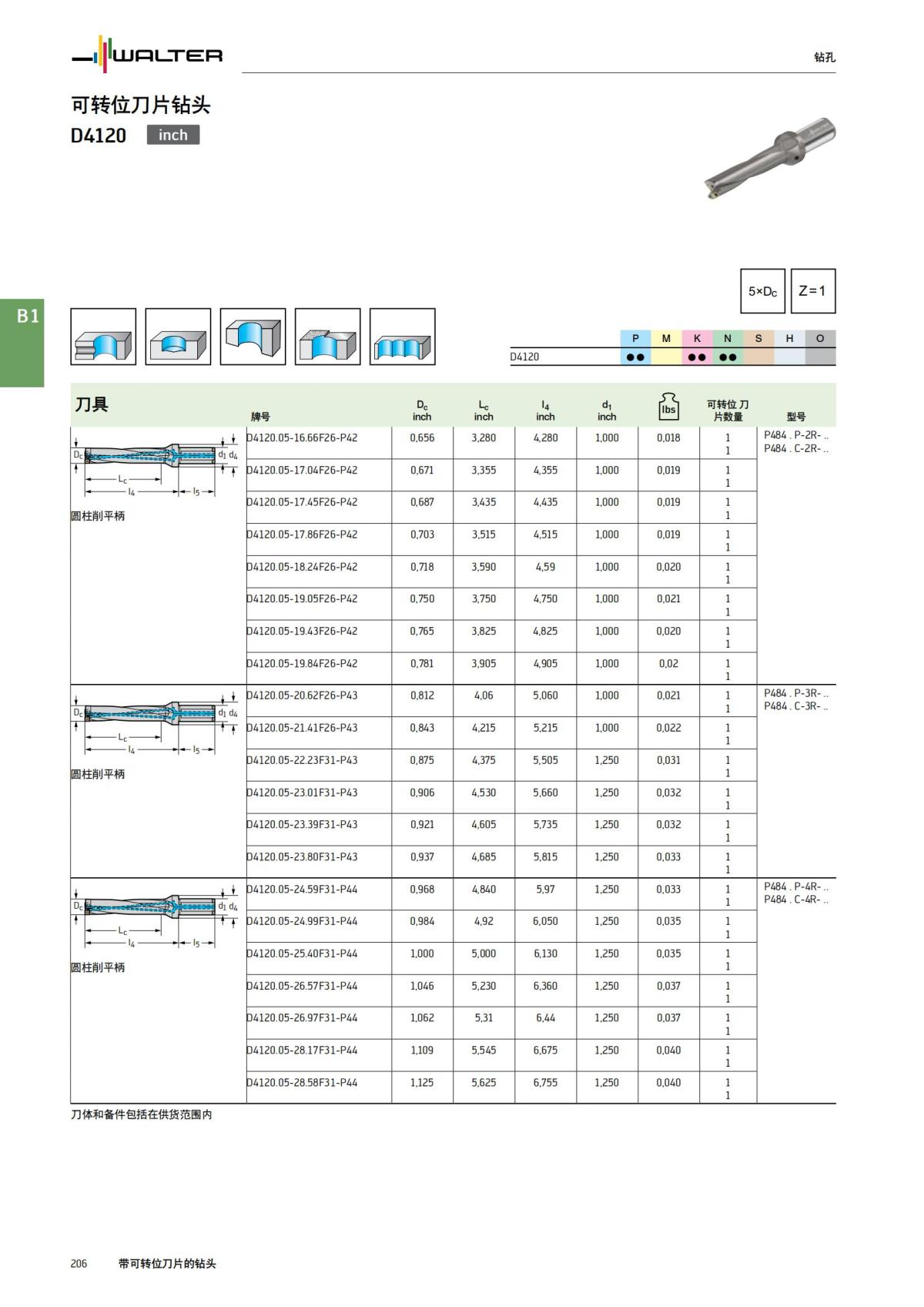Viewport: 924px width, 1307px height.
Task: Select the chain drilling application icon
Action: click(x=402, y=337)
